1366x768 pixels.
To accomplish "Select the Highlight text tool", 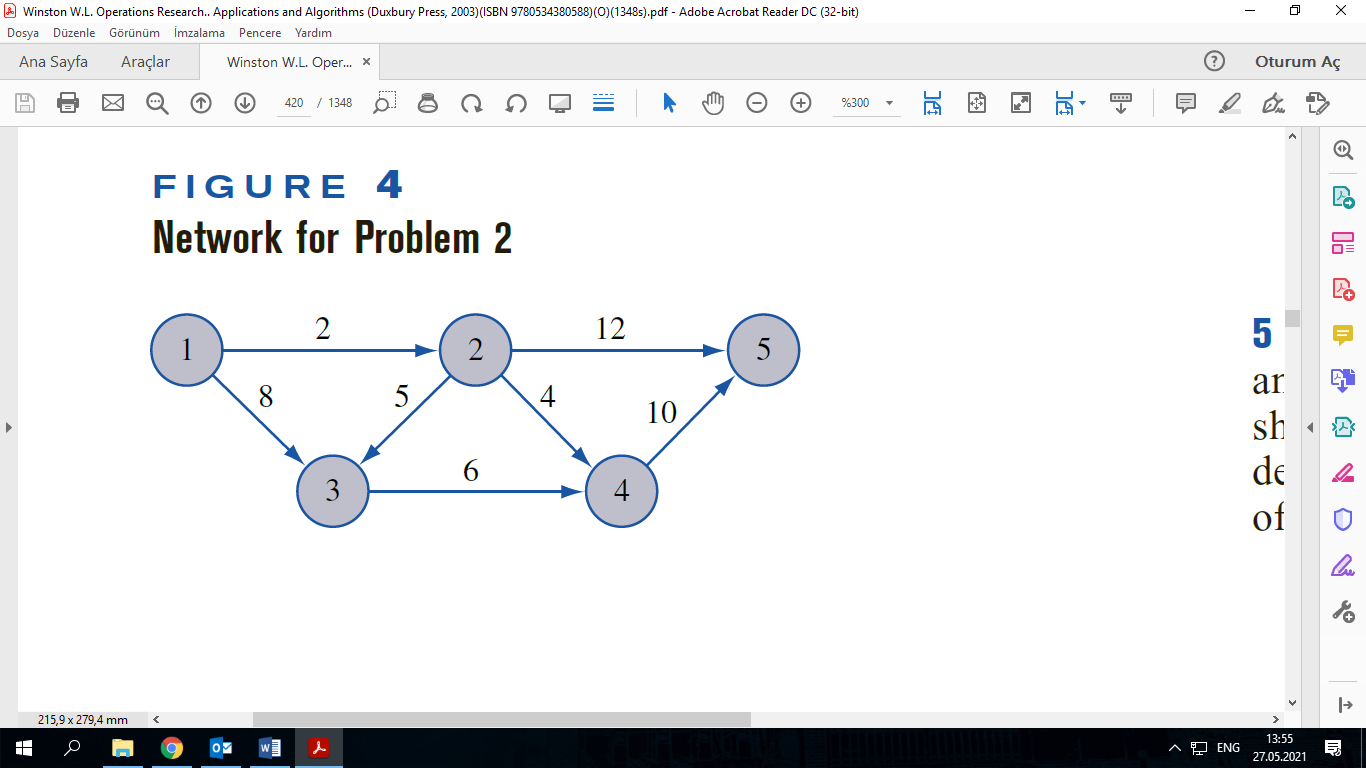I will [1229, 102].
